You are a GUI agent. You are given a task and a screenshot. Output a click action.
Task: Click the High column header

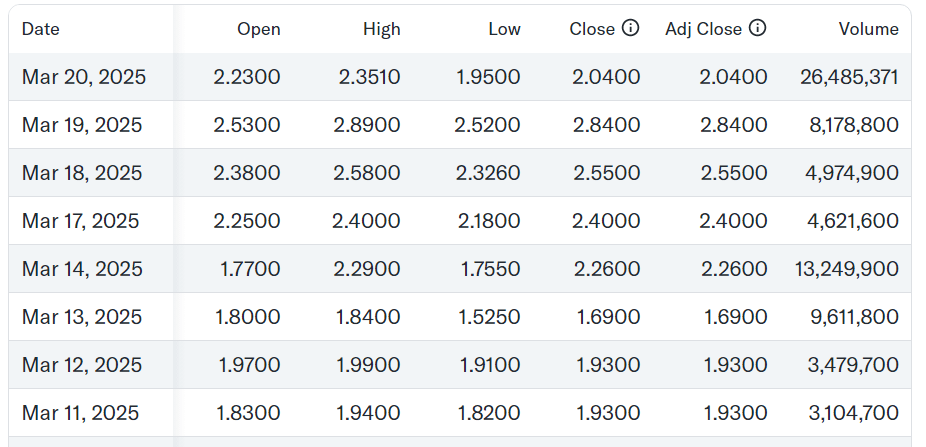382,29
